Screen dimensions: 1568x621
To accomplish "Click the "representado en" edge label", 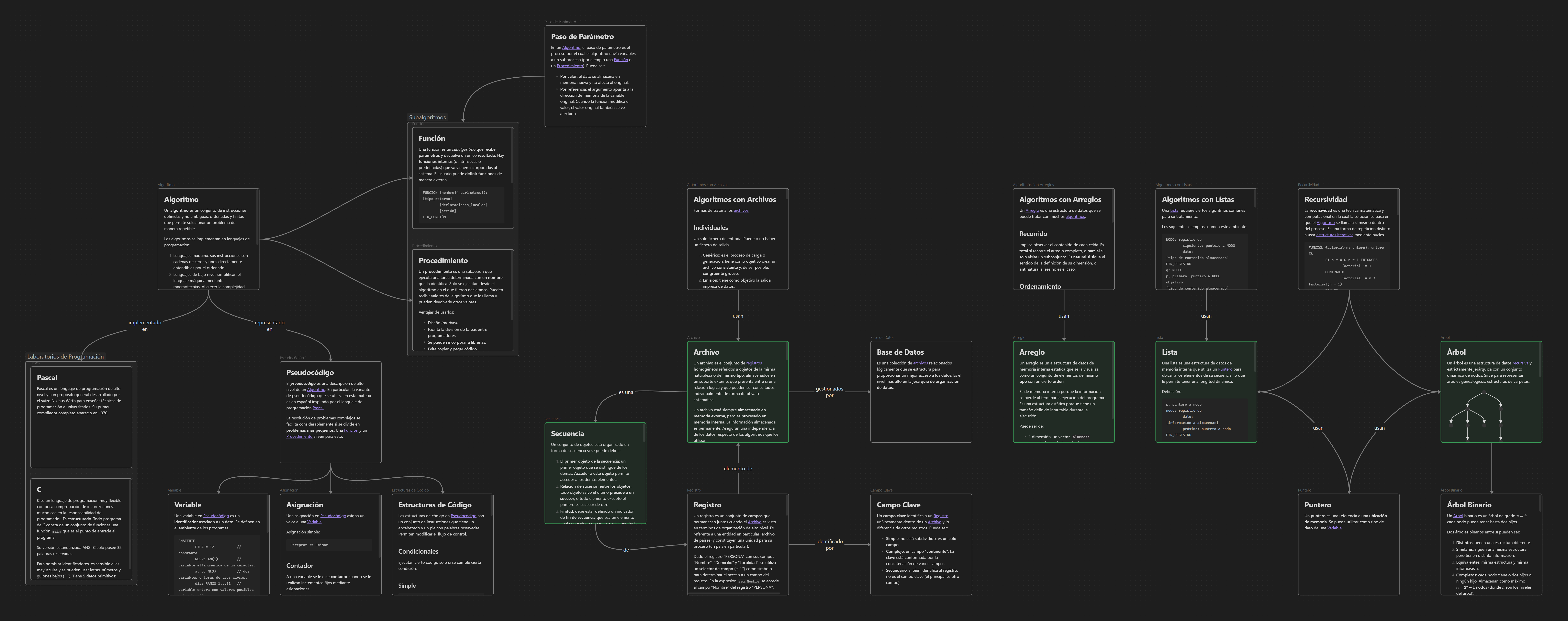I will [x=270, y=326].
